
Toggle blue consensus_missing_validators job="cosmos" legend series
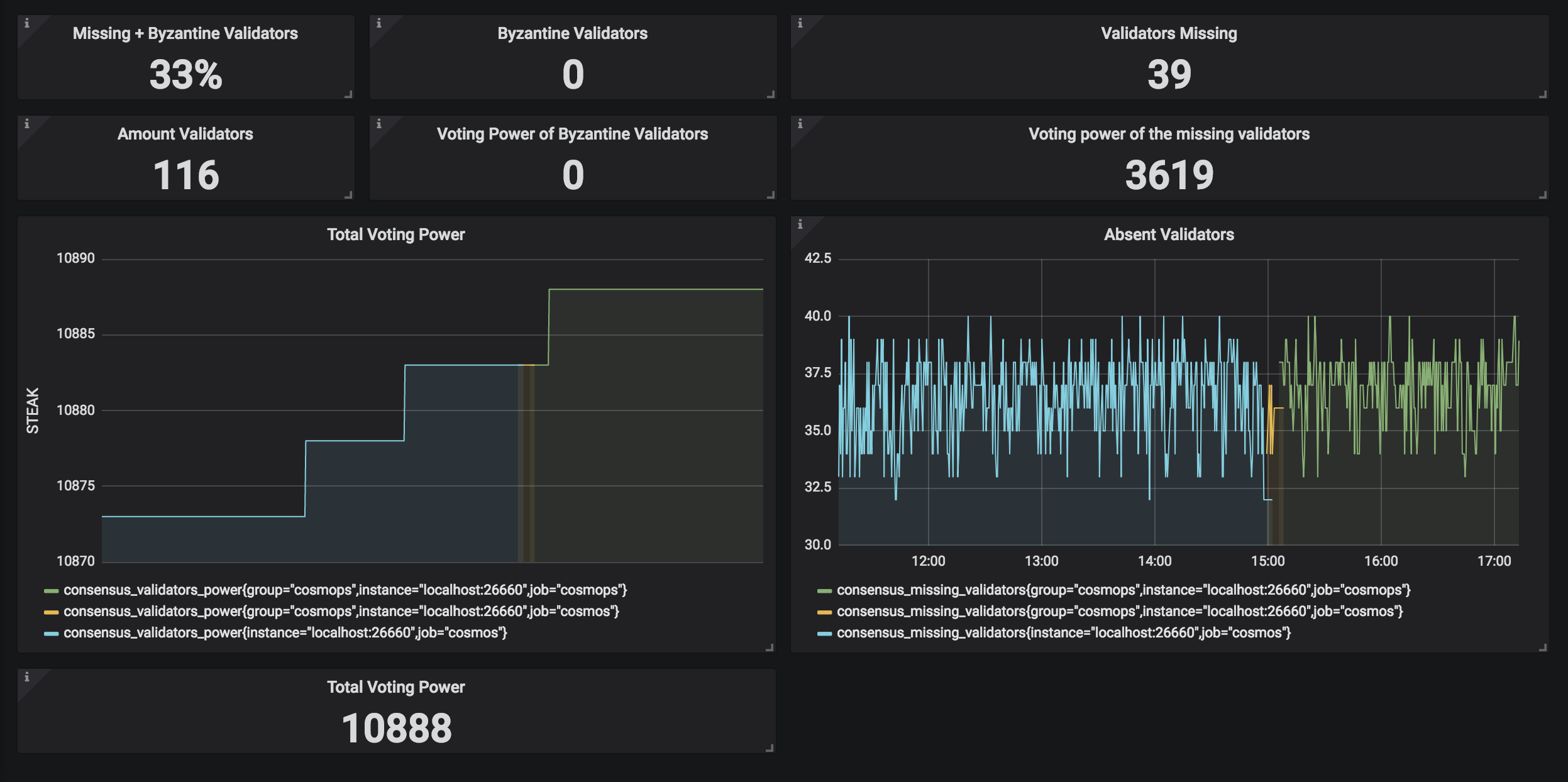pos(1063,633)
